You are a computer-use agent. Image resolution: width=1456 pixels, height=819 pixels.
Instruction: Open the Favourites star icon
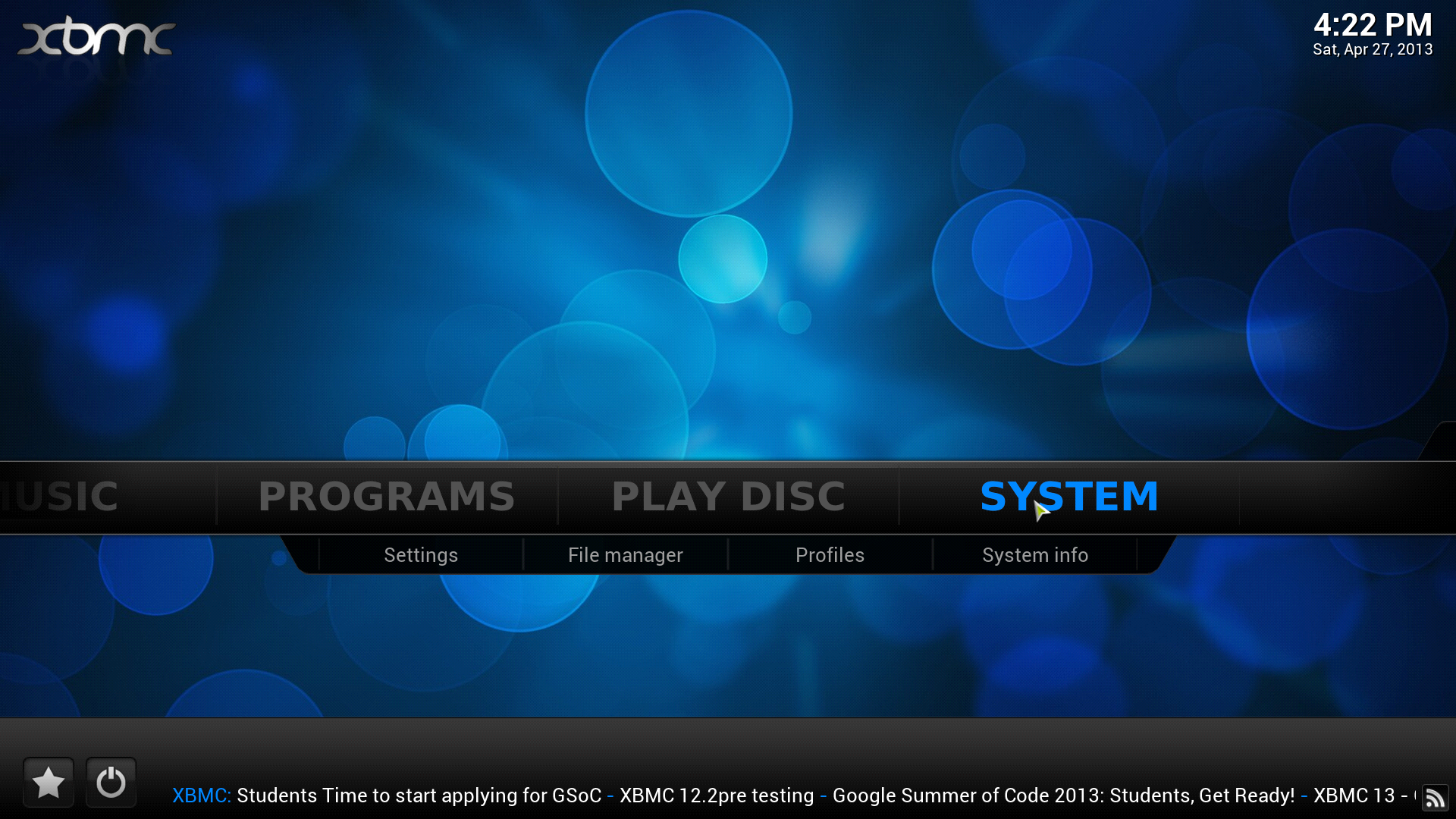49,782
